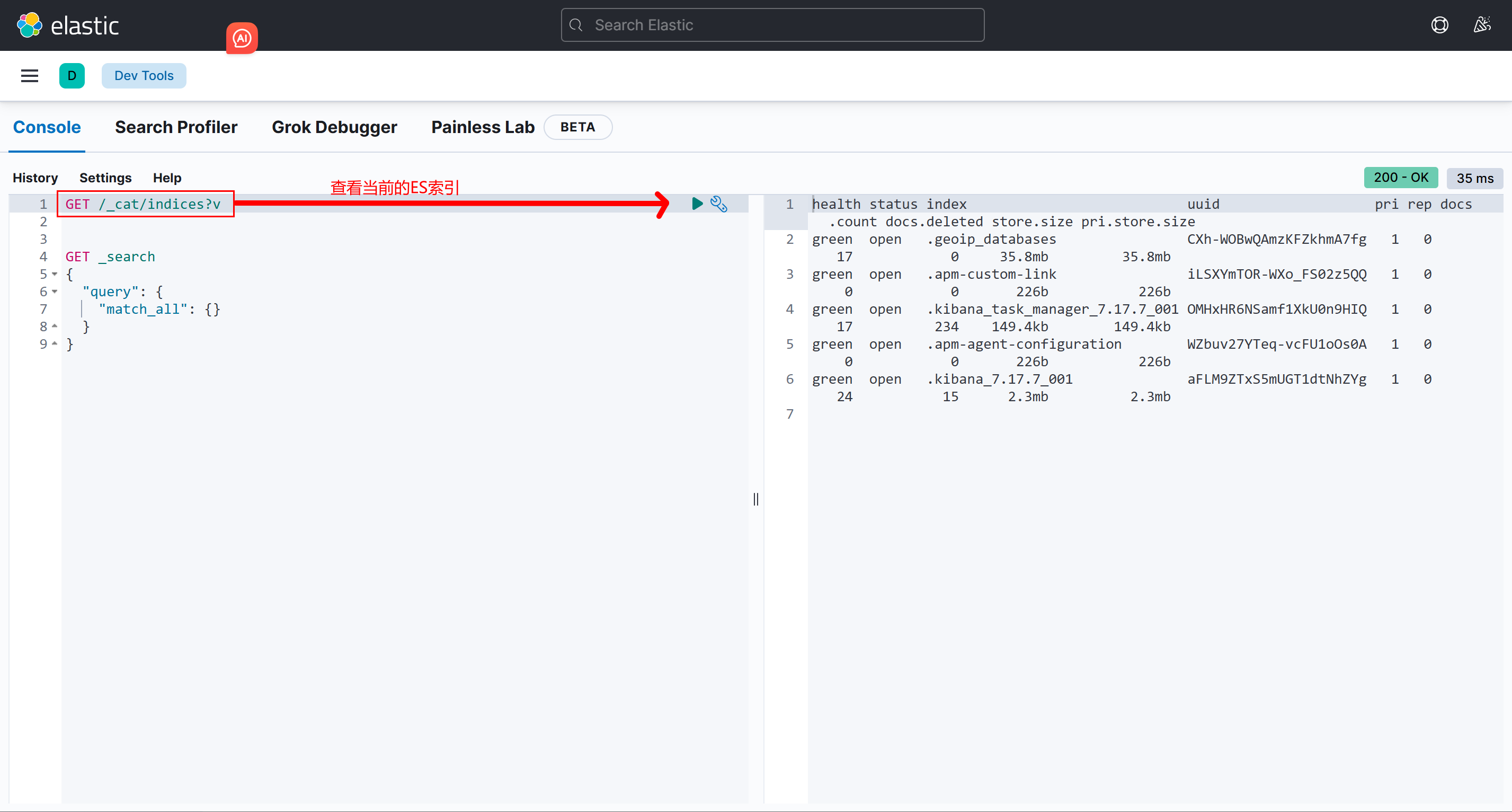Toggle the fold marker at editor line 8
This screenshot has width=1512, height=812.
(55, 326)
